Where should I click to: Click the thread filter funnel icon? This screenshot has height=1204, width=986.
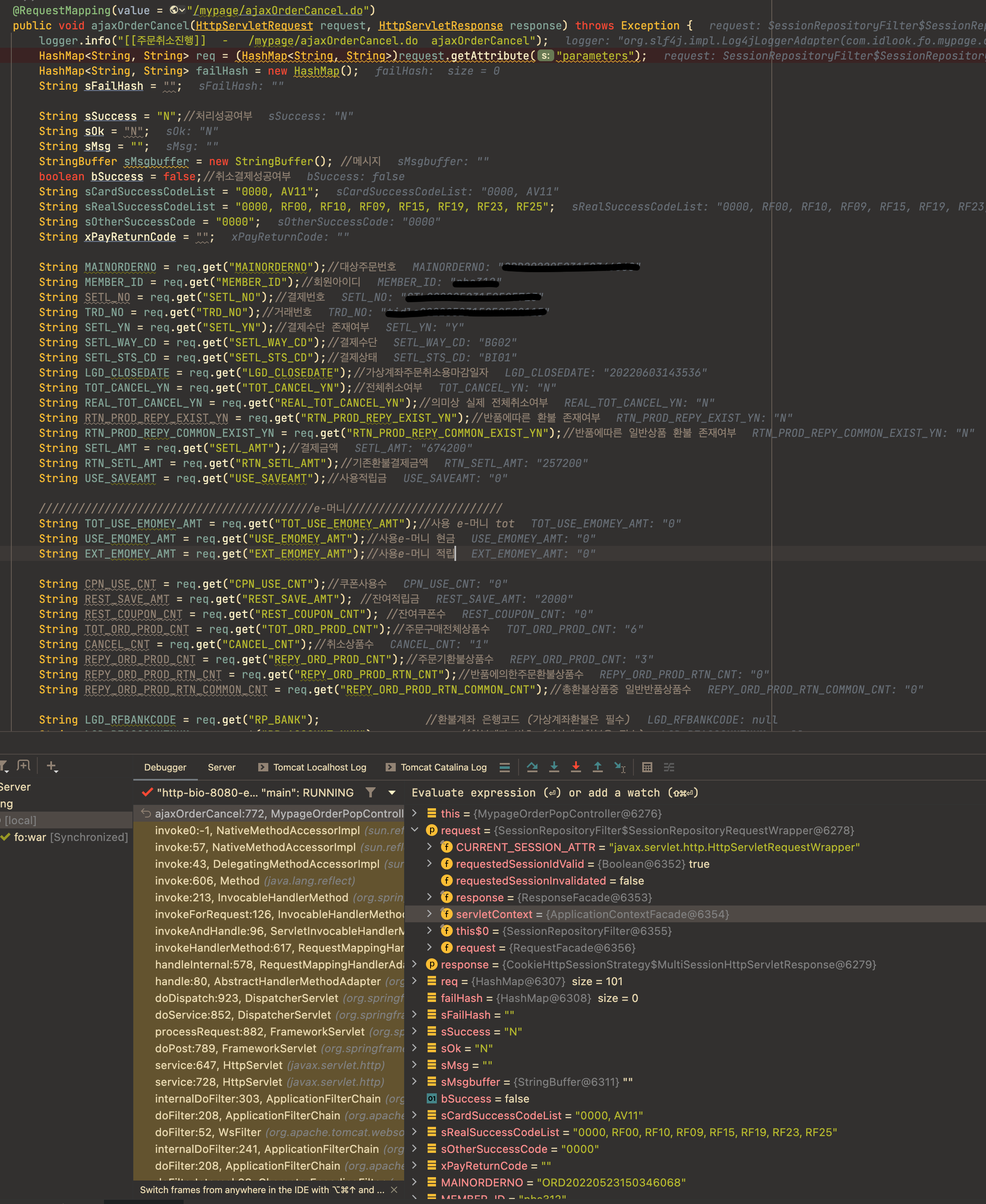pos(370,792)
